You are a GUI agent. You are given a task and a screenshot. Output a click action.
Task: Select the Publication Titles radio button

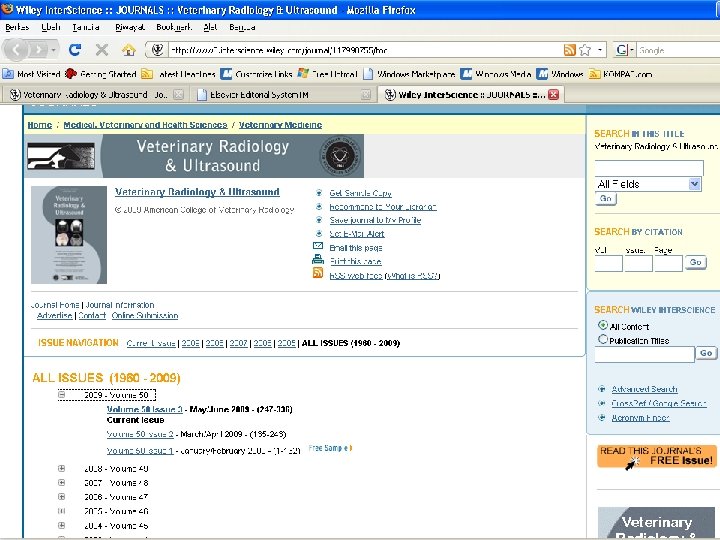(602, 339)
